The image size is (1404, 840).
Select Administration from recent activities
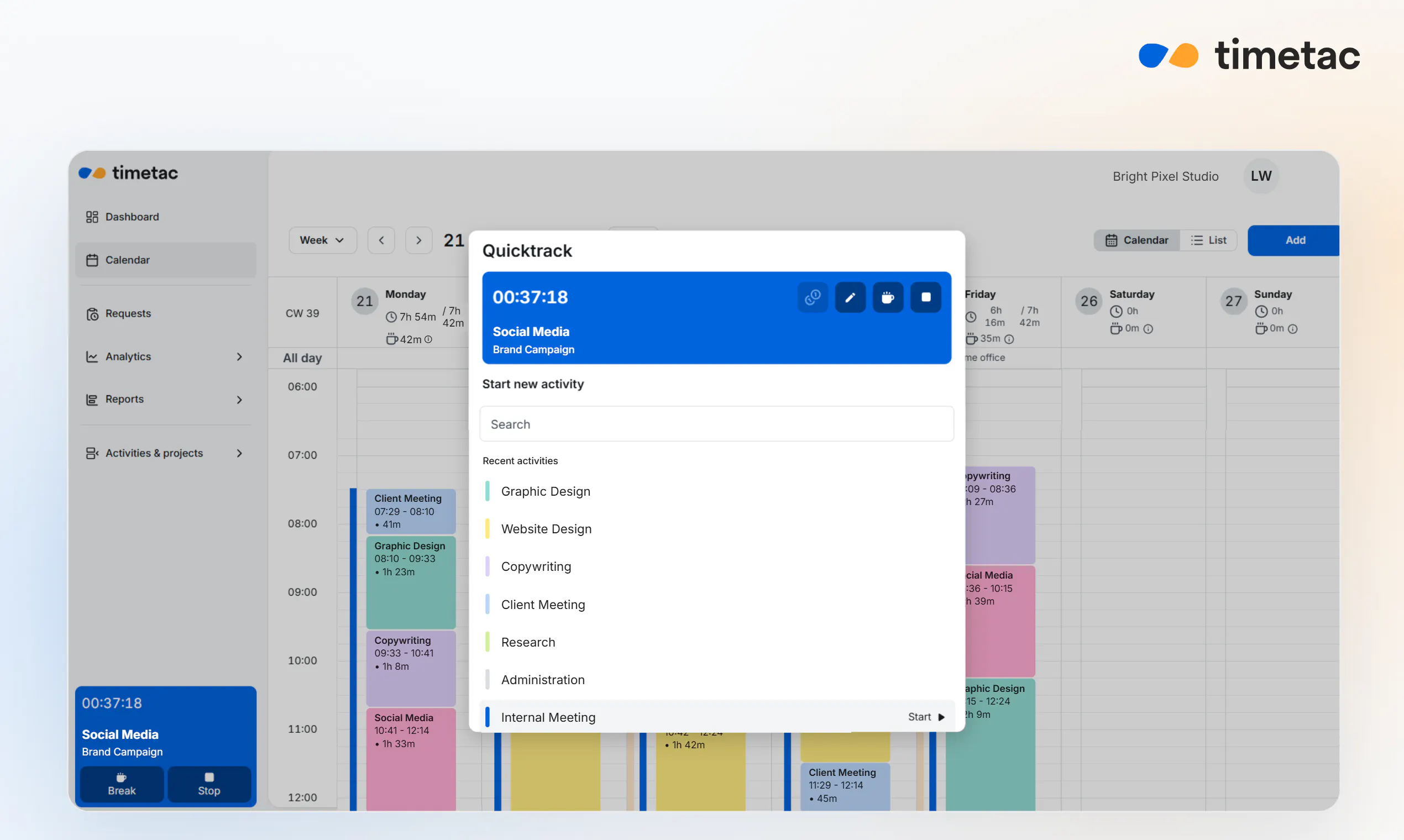pos(716,680)
